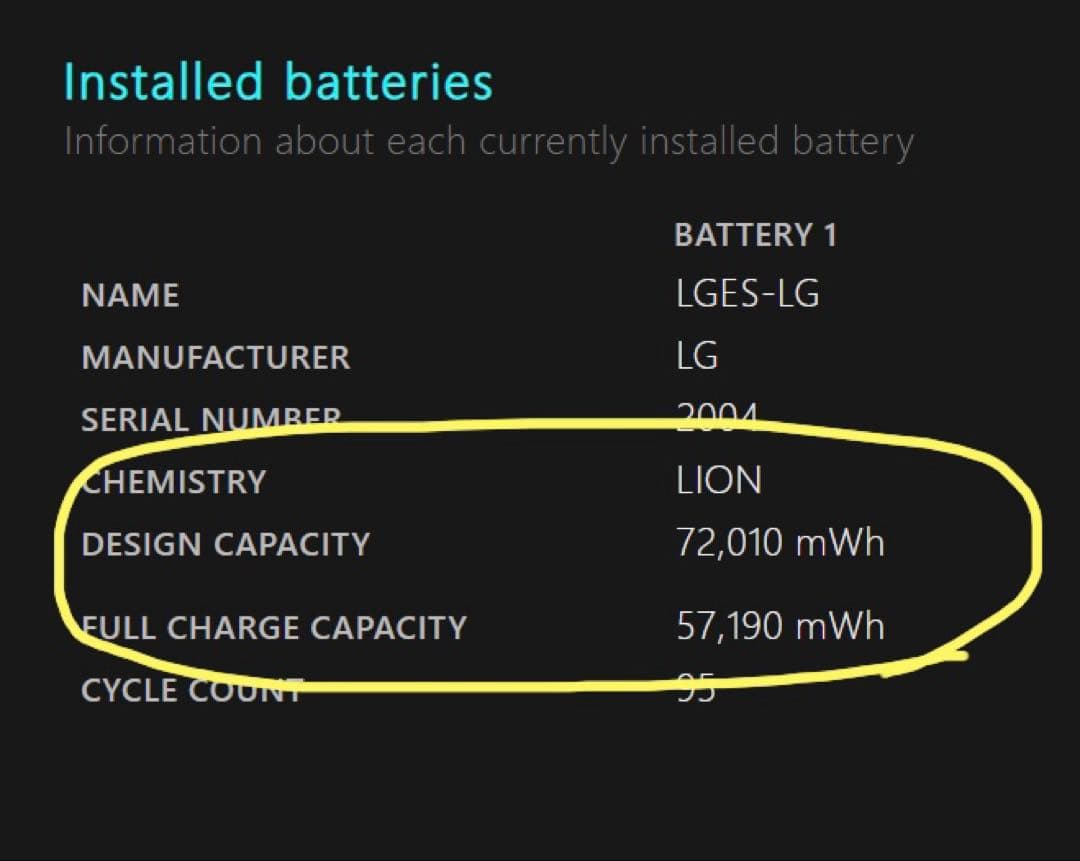
Task: Click the BATTERY 1 column header
Action: click(x=755, y=236)
